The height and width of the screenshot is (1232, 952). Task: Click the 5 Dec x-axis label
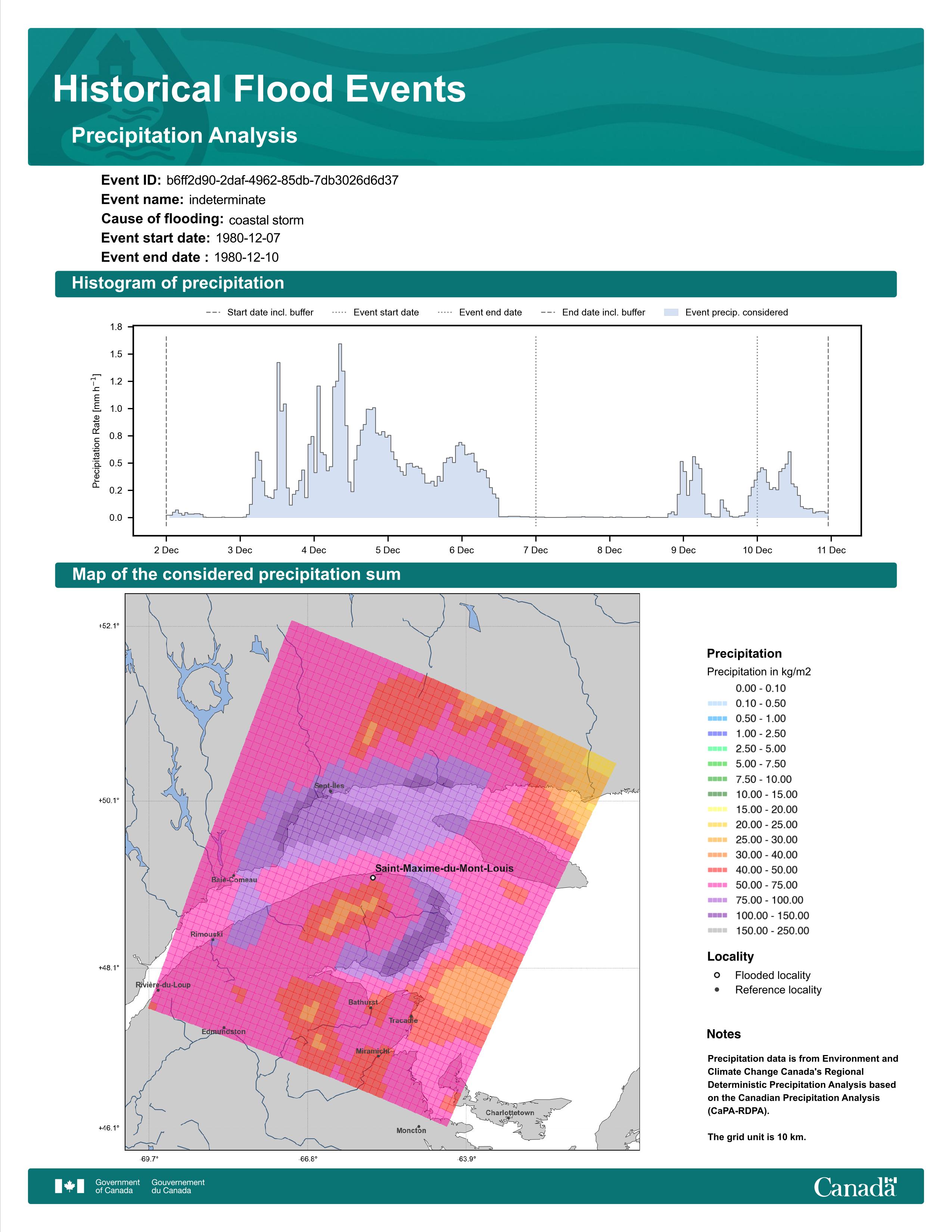point(388,550)
